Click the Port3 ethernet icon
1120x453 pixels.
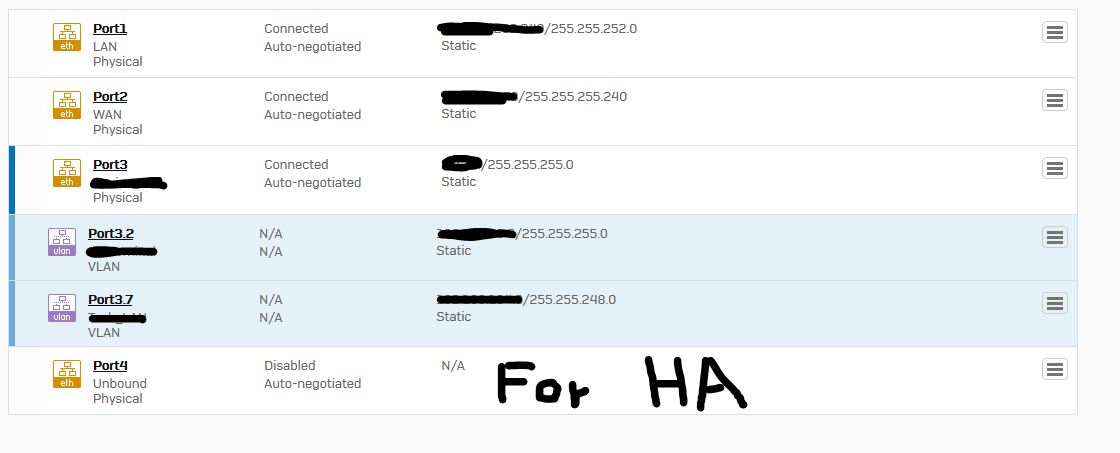click(67, 173)
